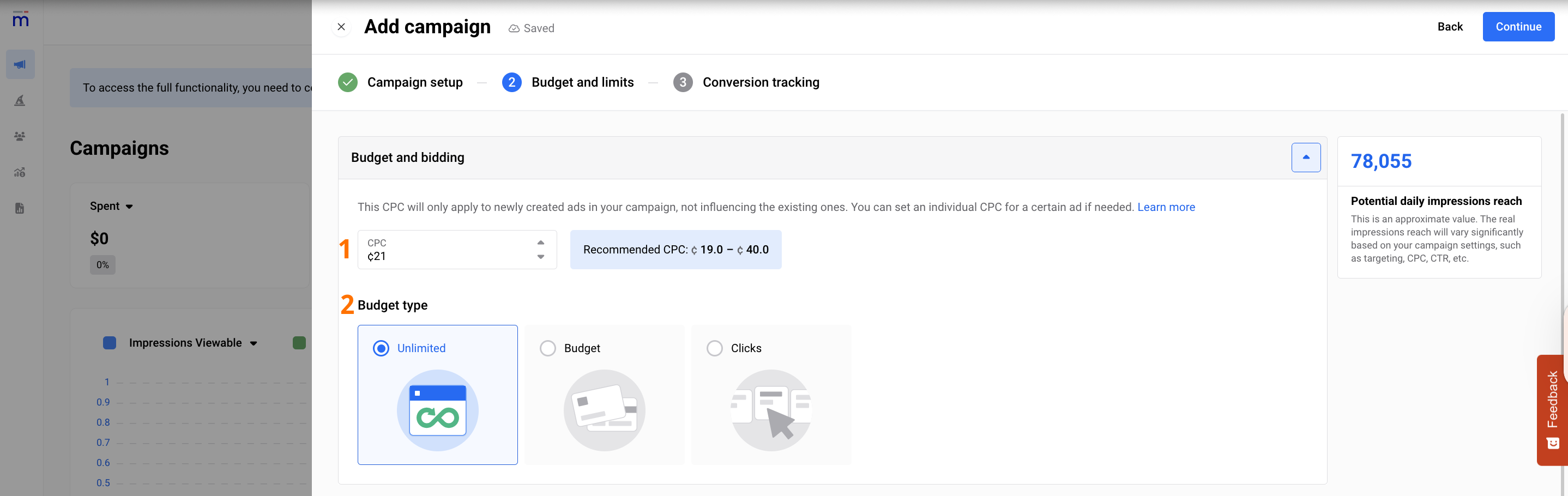The height and width of the screenshot is (496, 1568).
Task: Open the documents sidebar icon
Action: [20, 208]
